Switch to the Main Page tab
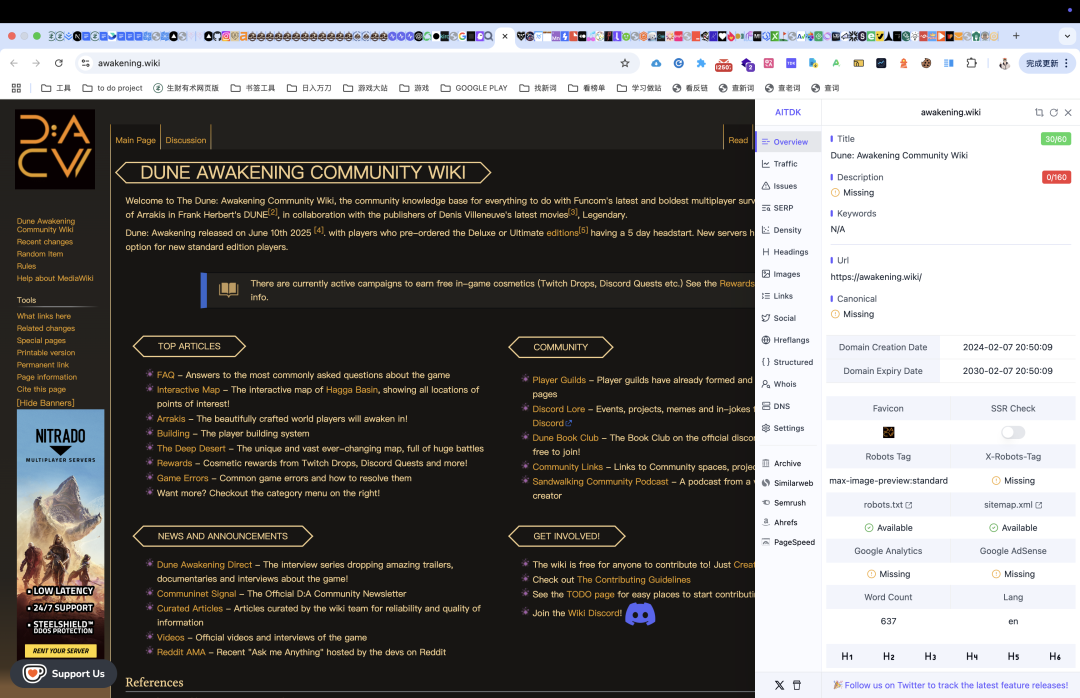Screen dimensions: 1080x698 click(x=136, y=140)
